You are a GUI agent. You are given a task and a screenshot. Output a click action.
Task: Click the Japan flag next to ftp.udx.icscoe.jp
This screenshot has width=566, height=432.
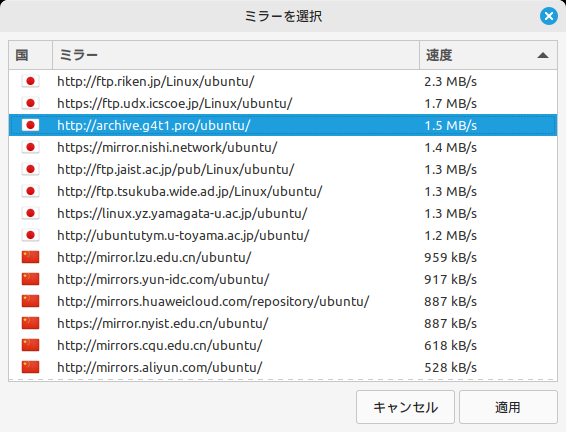tap(30, 103)
